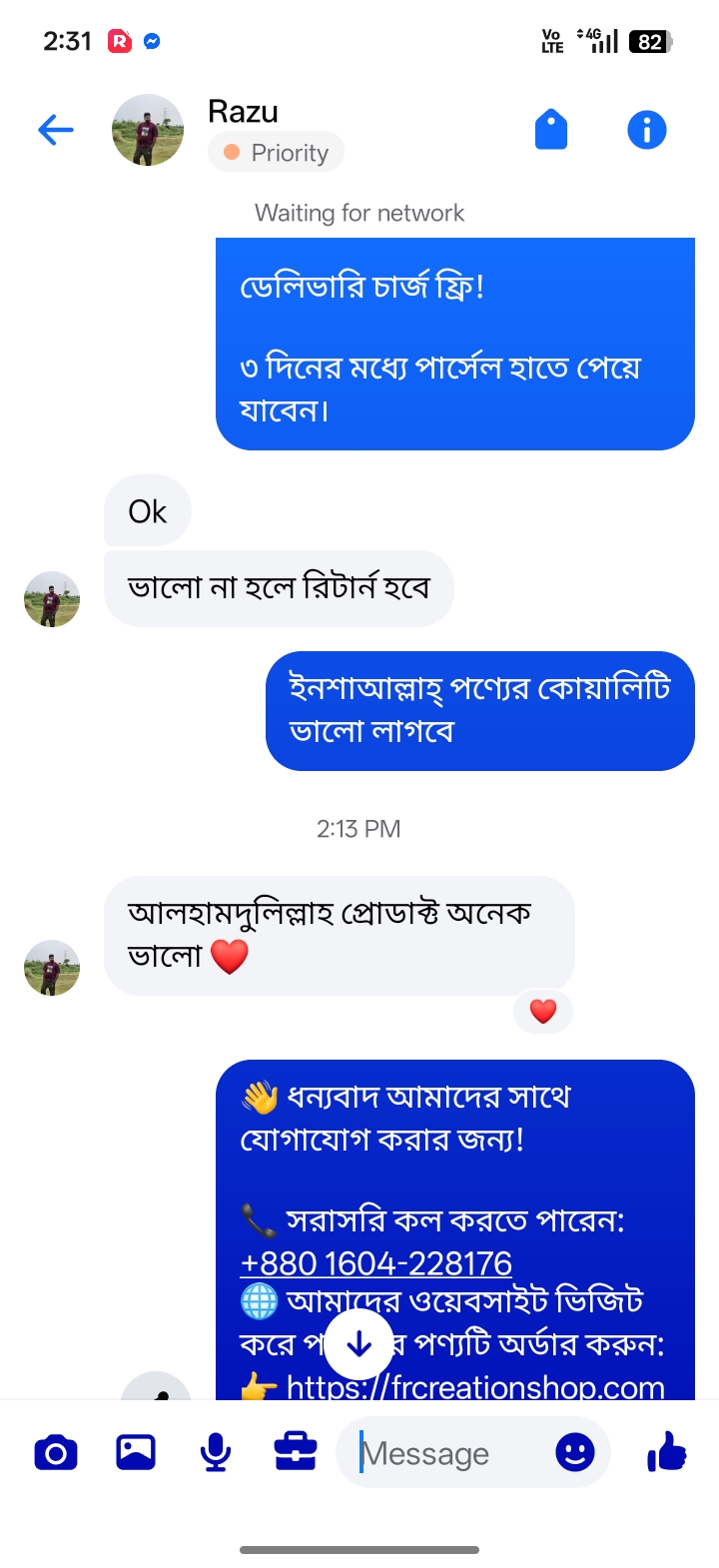
Task: Tap the Messenger notification icon in status bar
Action: 152,41
